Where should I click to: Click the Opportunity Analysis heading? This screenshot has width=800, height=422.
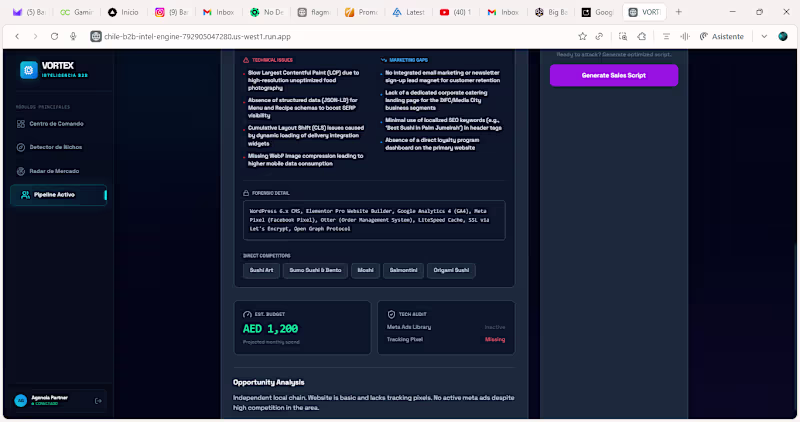268,382
